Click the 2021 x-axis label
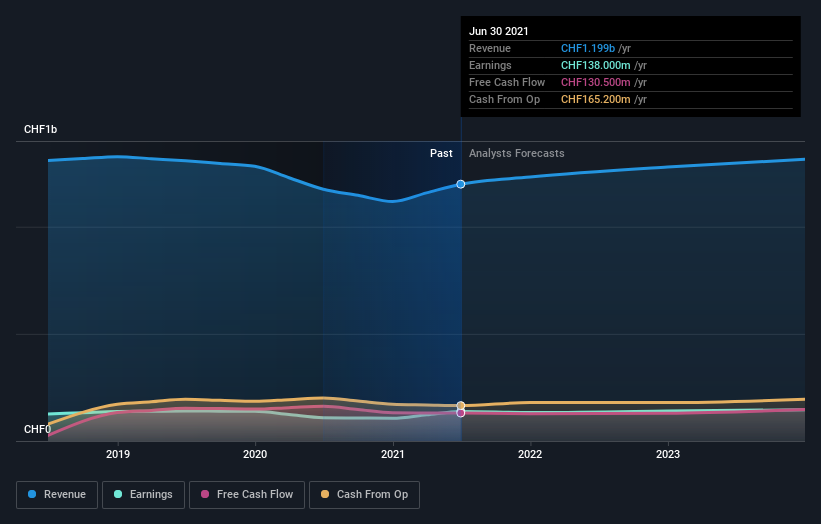 tap(393, 454)
